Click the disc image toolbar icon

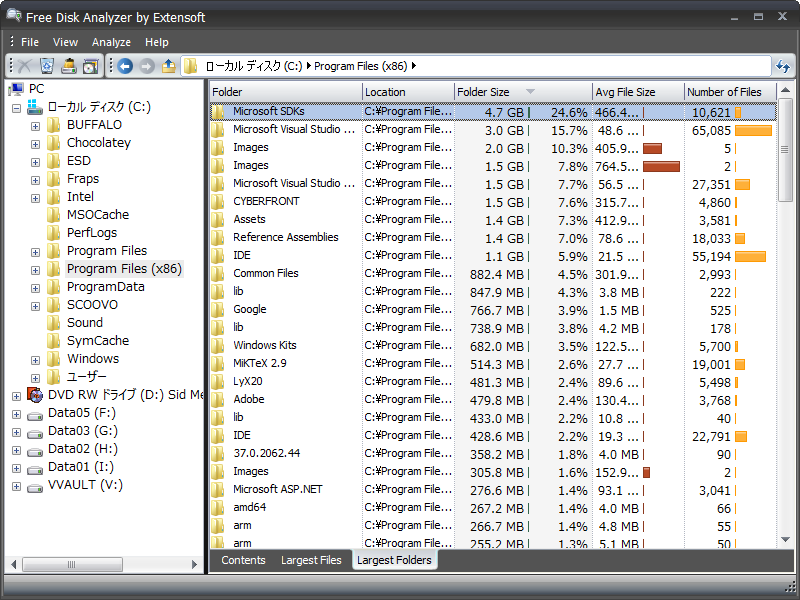point(91,66)
